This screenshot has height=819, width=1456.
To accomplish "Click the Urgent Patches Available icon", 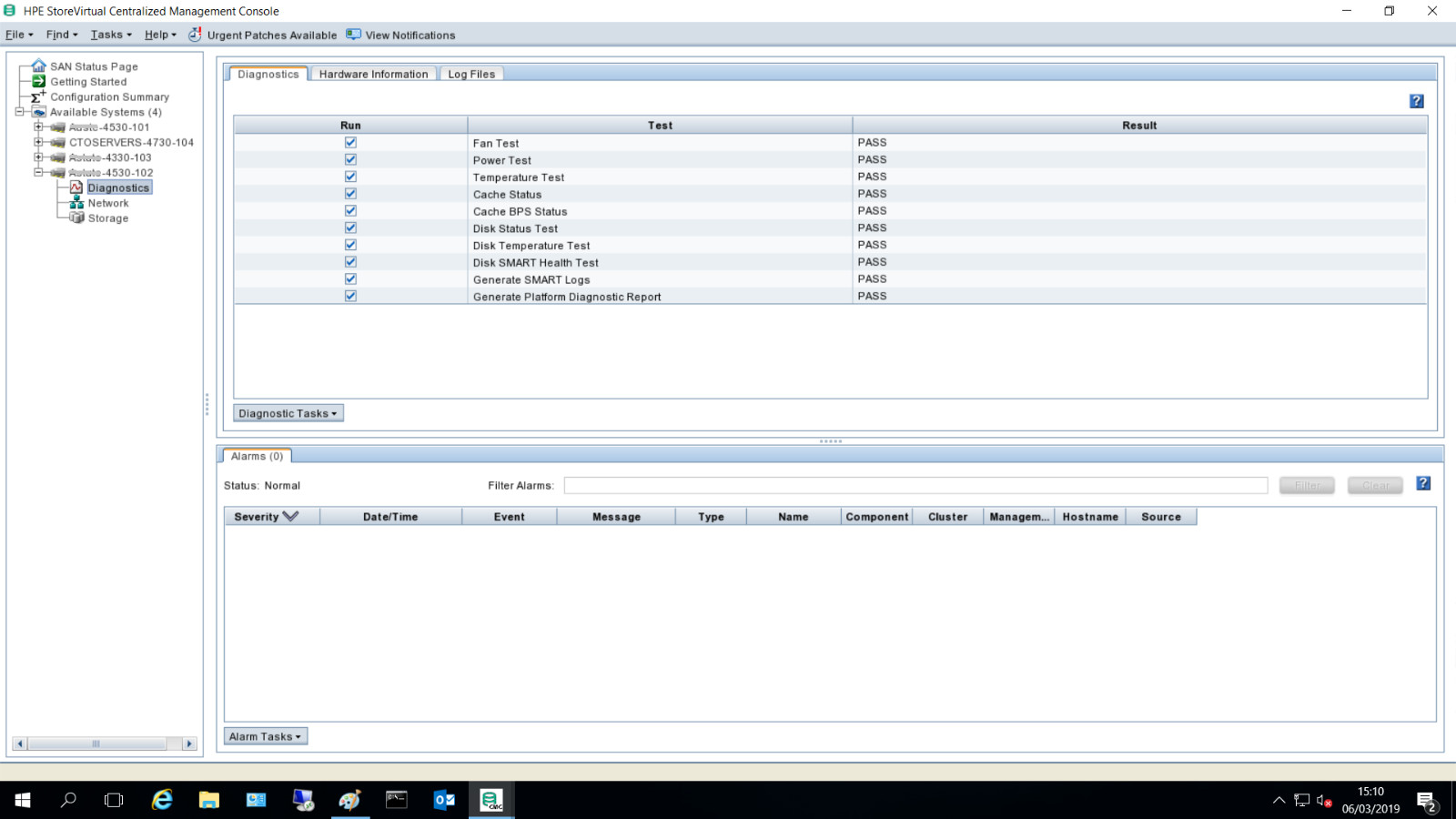I will pos(195,35).
